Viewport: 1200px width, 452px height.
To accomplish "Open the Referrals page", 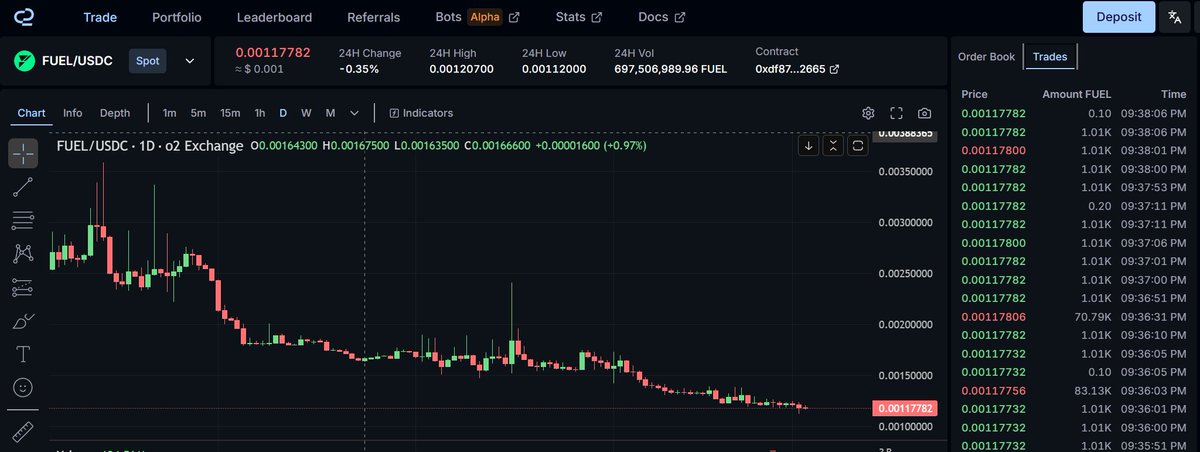I will point(374,17).
